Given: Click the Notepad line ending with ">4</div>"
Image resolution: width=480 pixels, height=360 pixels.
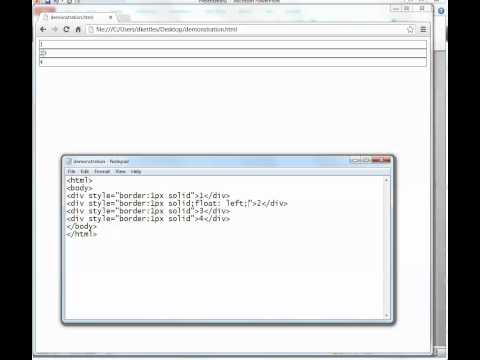Looking at the screenshot, I should click(148, 219).
